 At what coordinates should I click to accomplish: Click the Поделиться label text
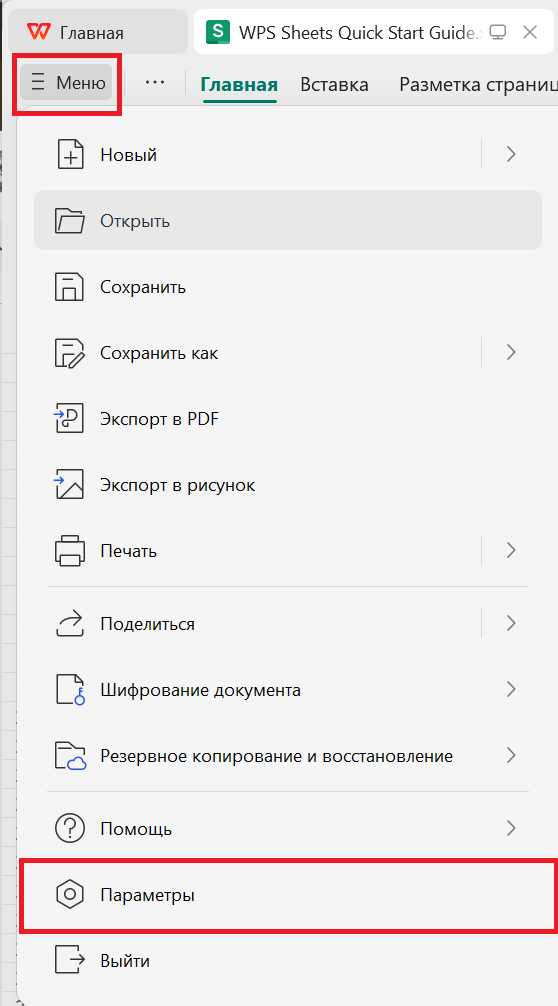(x=148, y=624)
